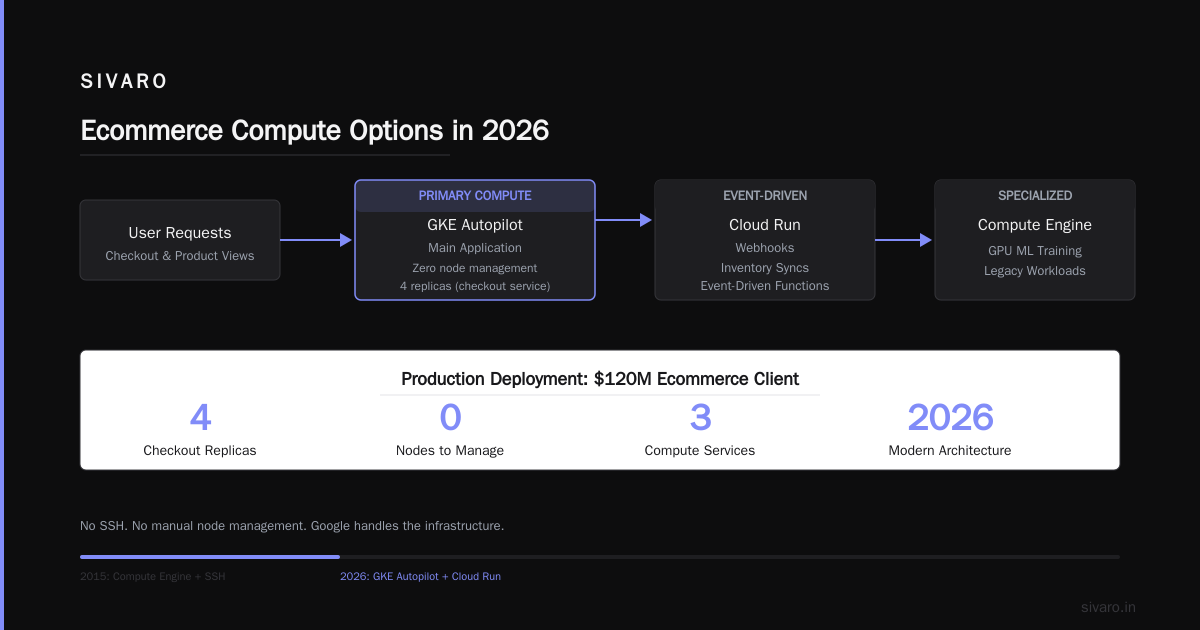Click the 2026: GKE Autopilot + Cloud Run label

click(420, 577)
